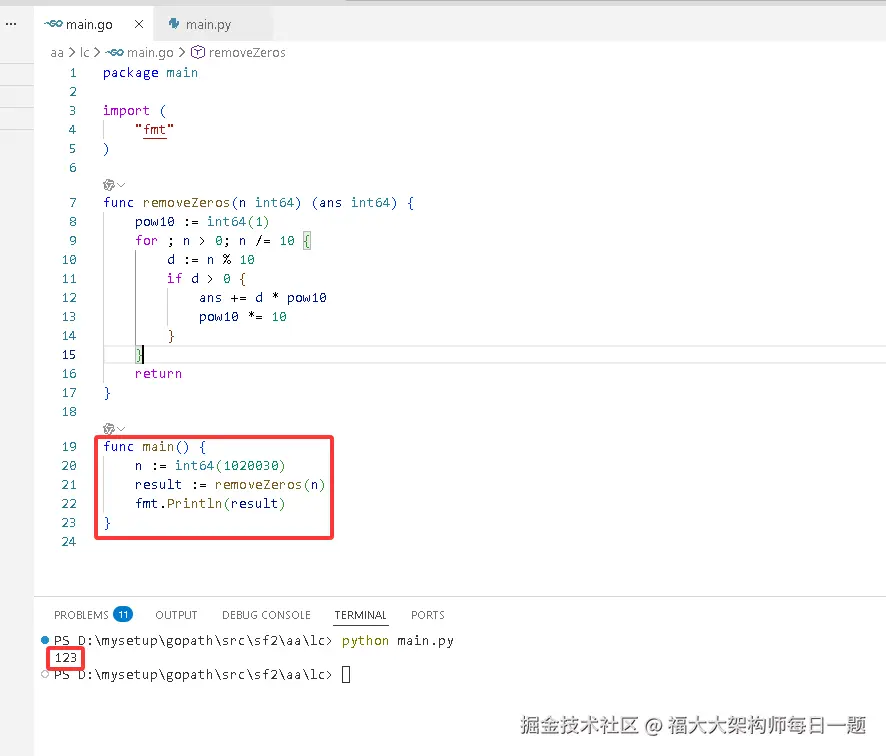The height and width of the screenshot is (756, 886).
Task: Click 'removeZeros' in the function declaration
Action: point(186,203)
